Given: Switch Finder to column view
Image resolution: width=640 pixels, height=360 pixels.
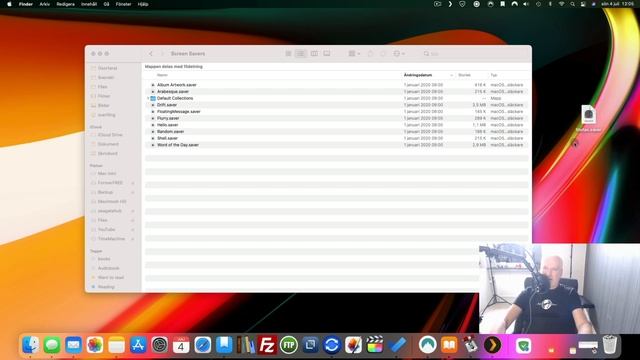Looking at the screenshot, I should [x=314, y=53].
